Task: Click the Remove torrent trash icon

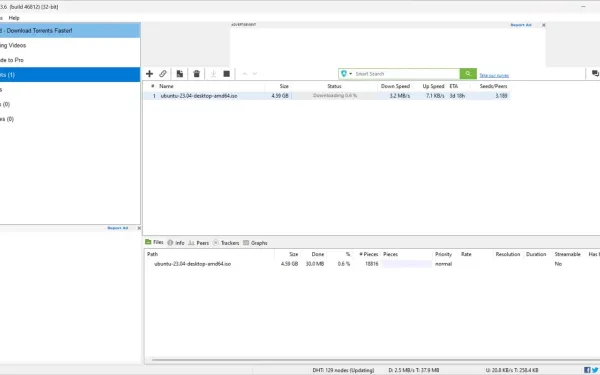Action: (x=196, y=73)
